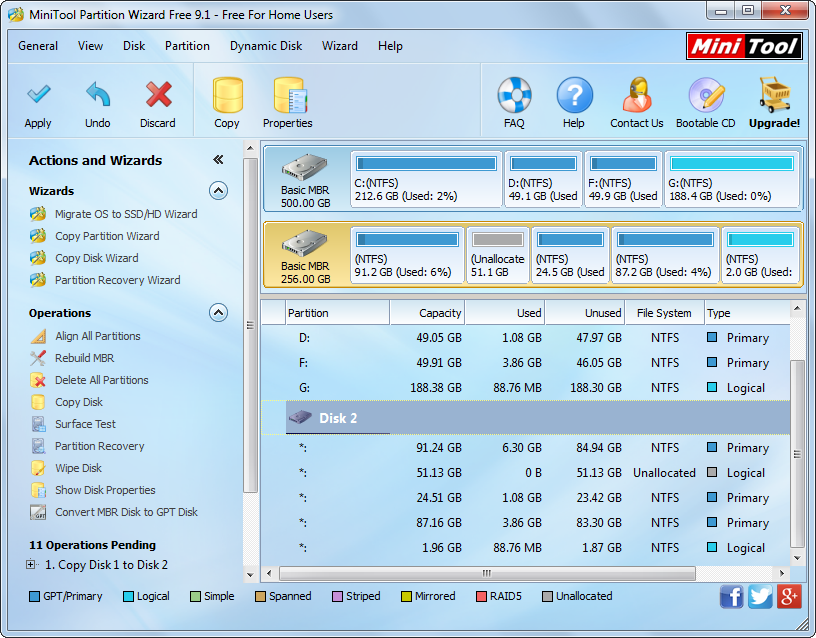Select Show Disk Properties operation
The width and height of the screenshot is (816, 638).
pos(105,490)
